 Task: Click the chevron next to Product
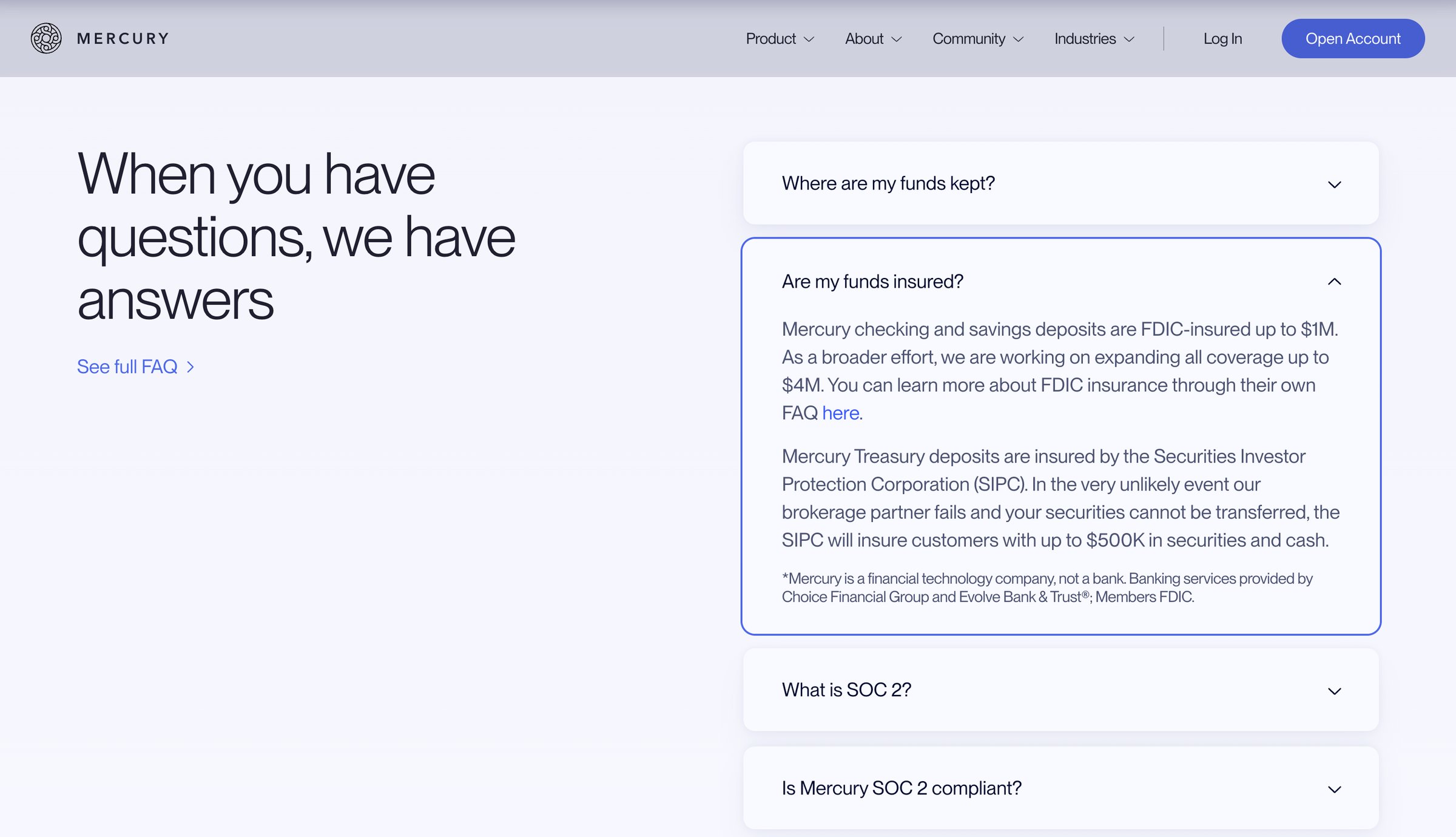[809, 39]
